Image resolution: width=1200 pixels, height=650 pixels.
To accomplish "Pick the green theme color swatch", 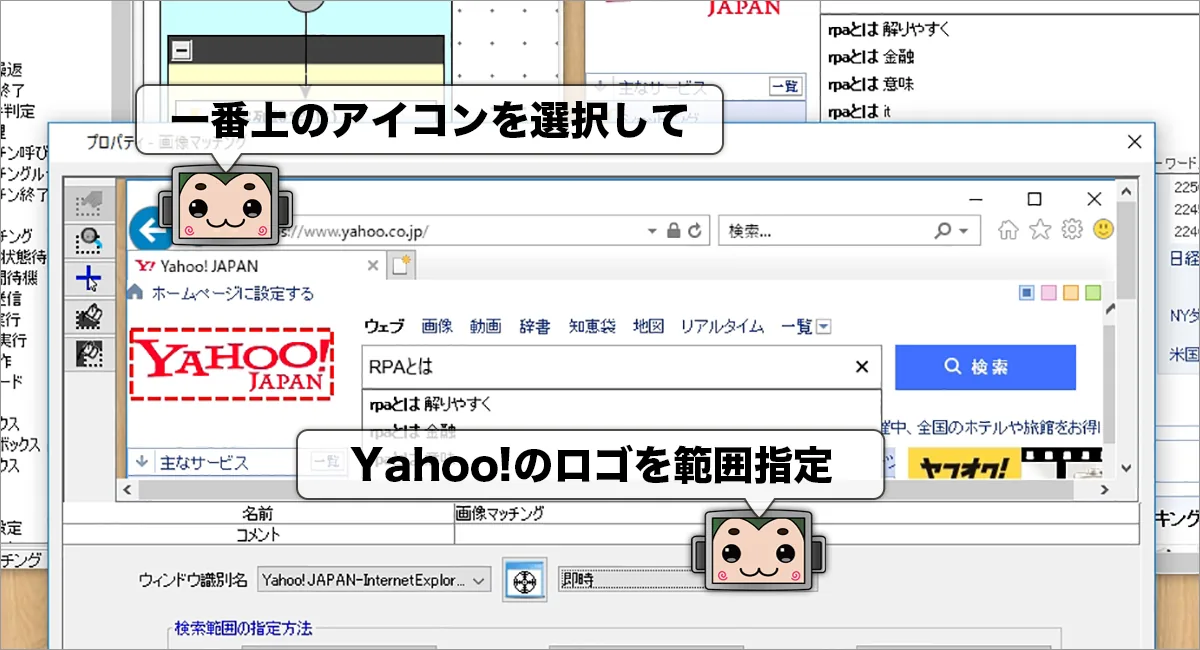I will [x=1092, y=293].
